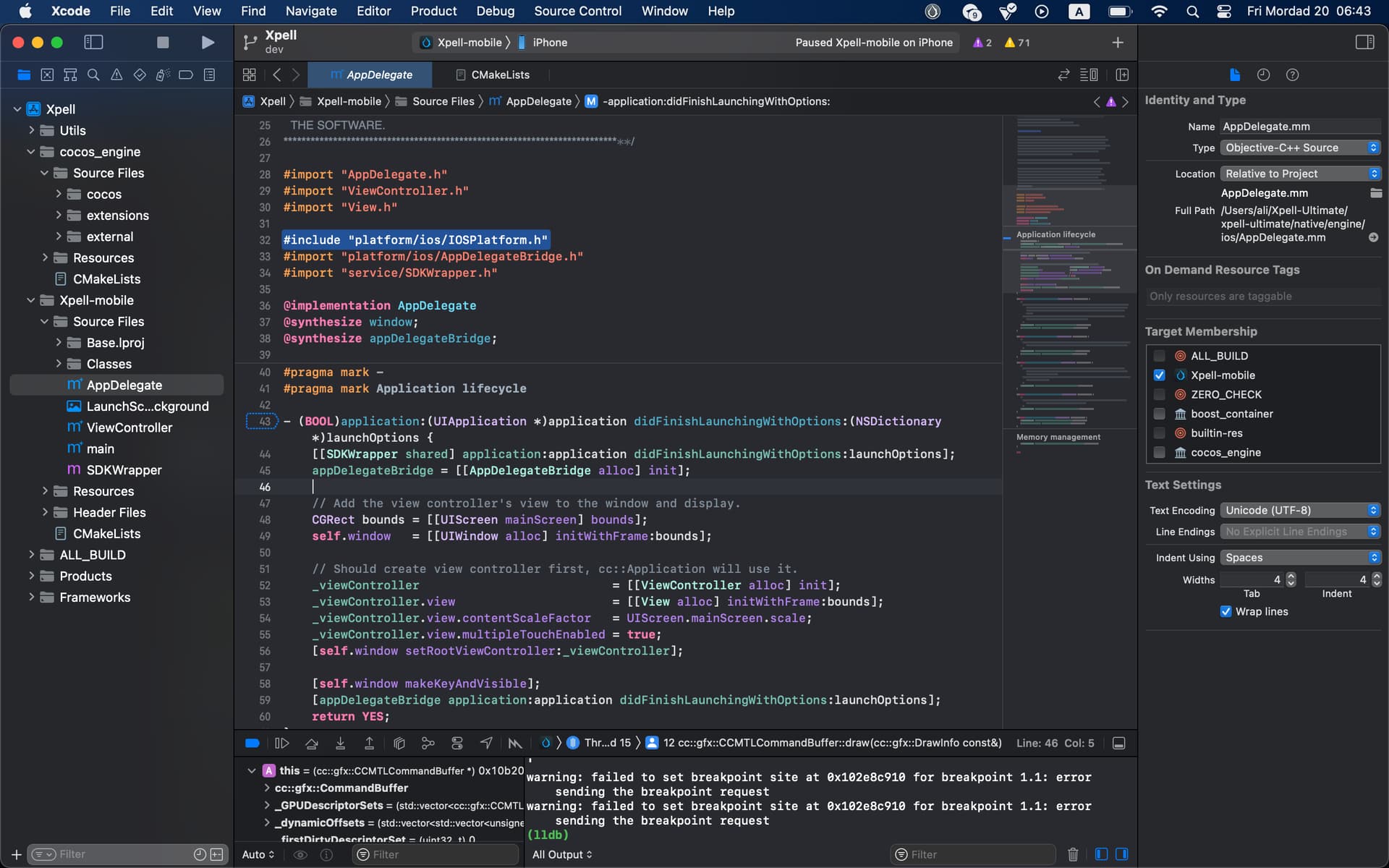Uncheck Xpell-mobile target membership

(x=1159, y=375)
